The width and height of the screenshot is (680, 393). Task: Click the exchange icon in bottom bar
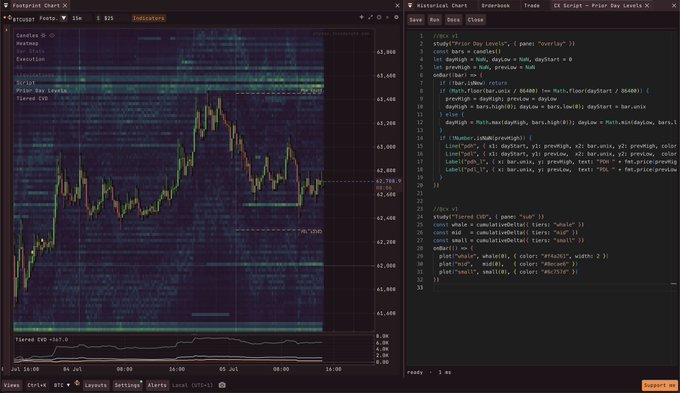click(x=77, y=383)
